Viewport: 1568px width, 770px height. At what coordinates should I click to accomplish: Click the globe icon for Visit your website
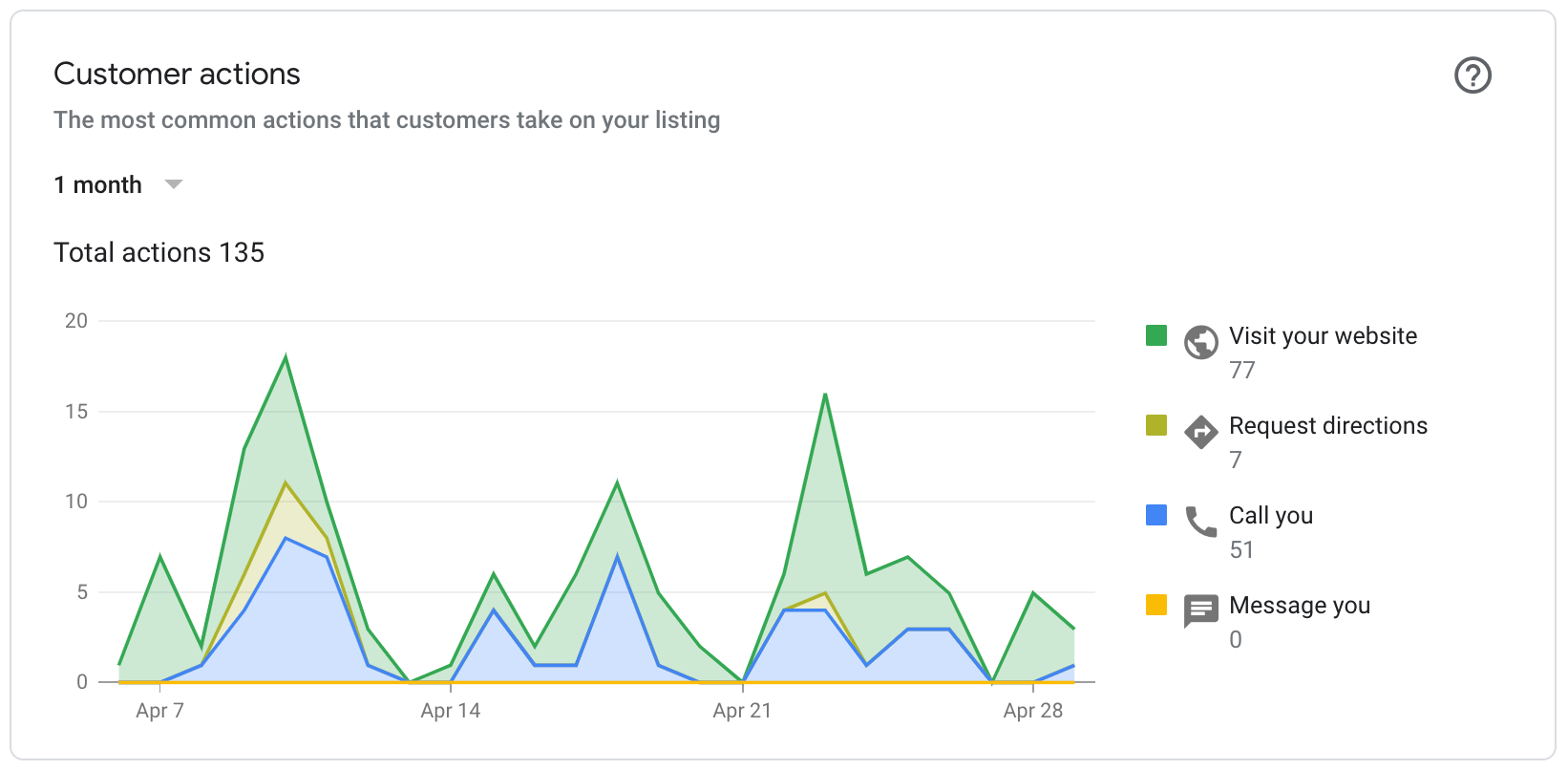coord(1201,342)
